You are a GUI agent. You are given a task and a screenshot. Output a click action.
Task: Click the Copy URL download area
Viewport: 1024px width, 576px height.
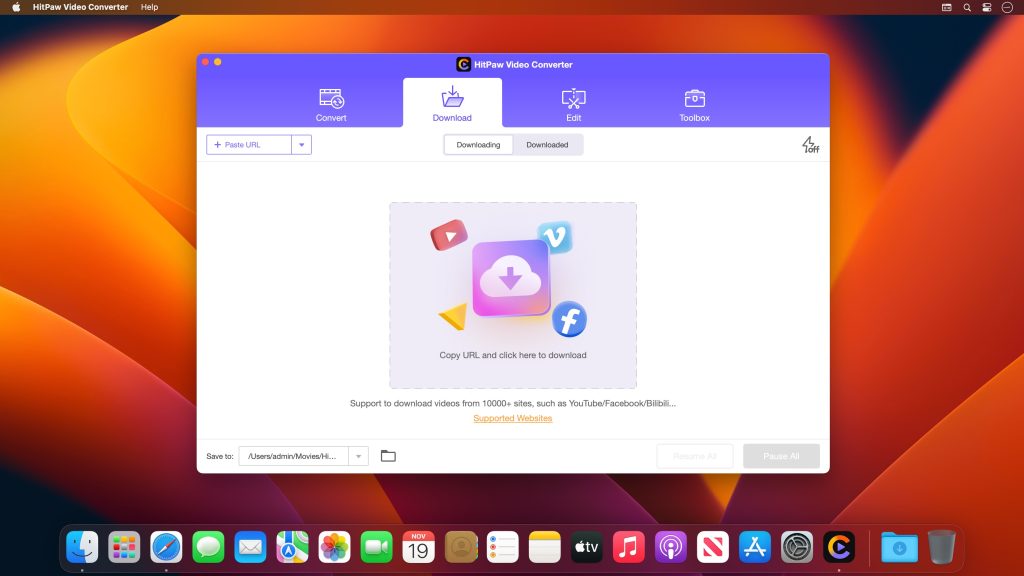[512, 295]
